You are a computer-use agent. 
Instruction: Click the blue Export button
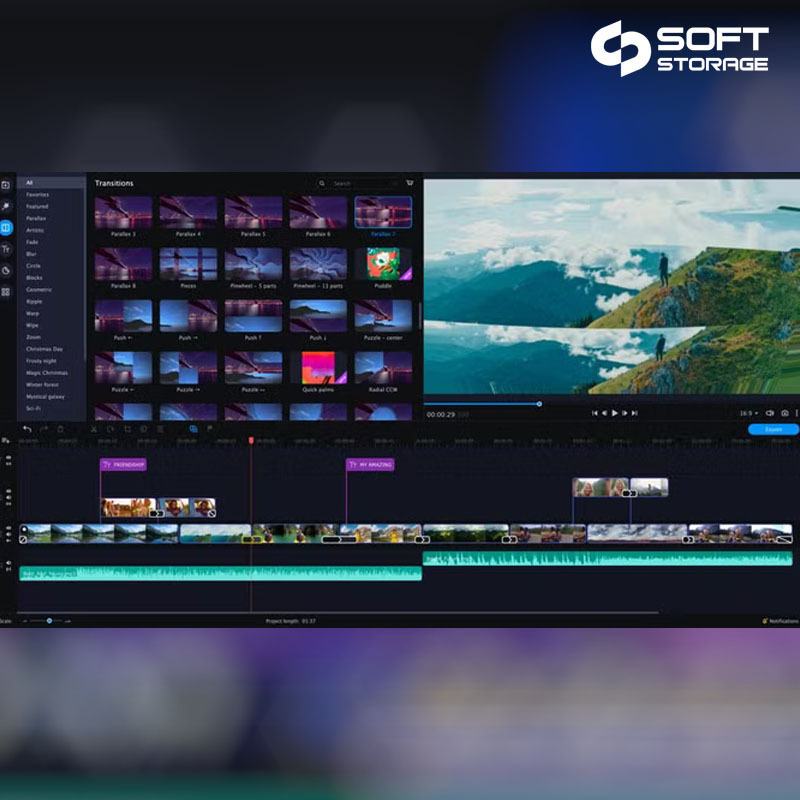(773, 429)
